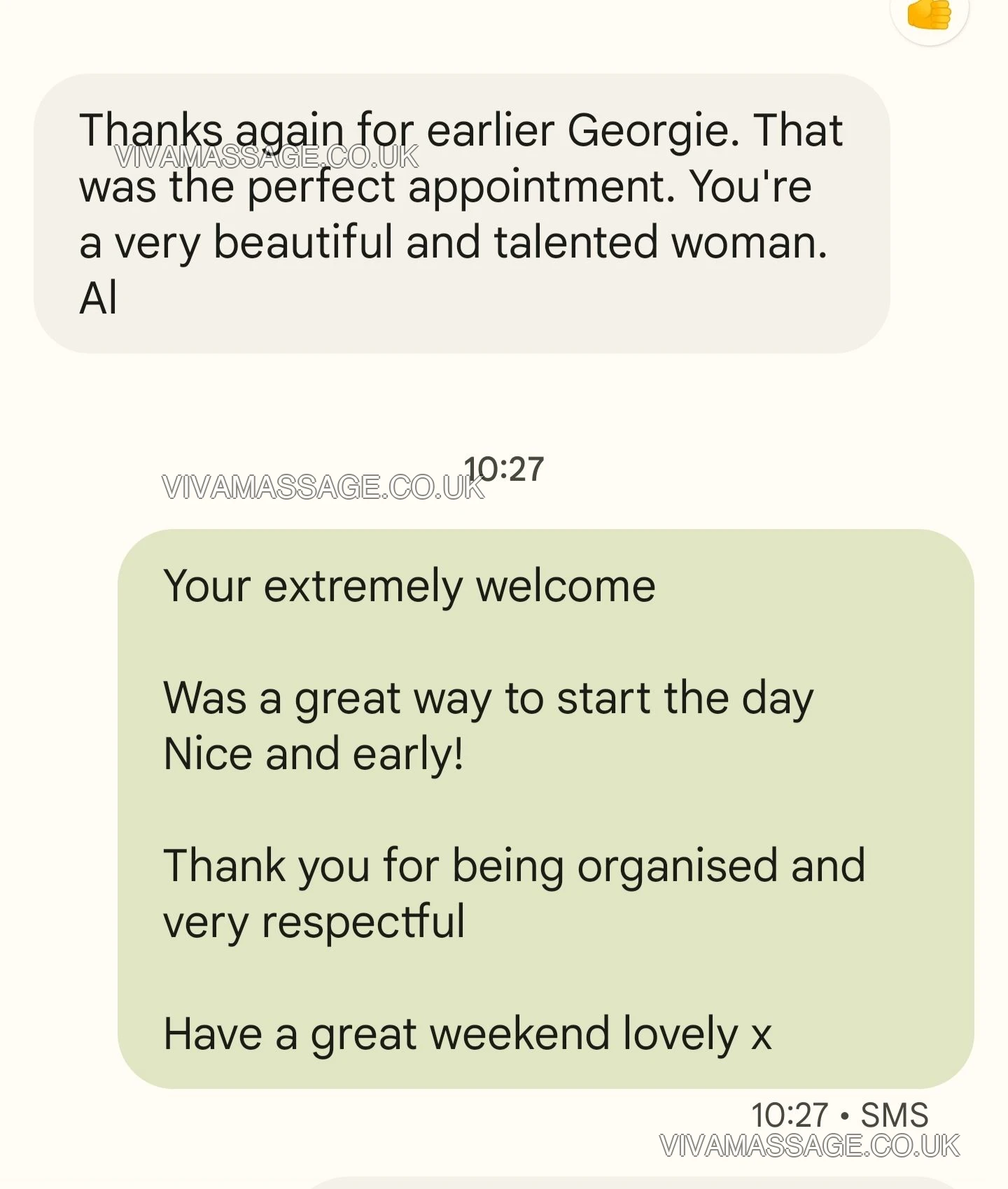This screenshot has width=1008, height=1189.
Task: Click the "Al" signature in the received message
Action: click(x=98, y=299)
